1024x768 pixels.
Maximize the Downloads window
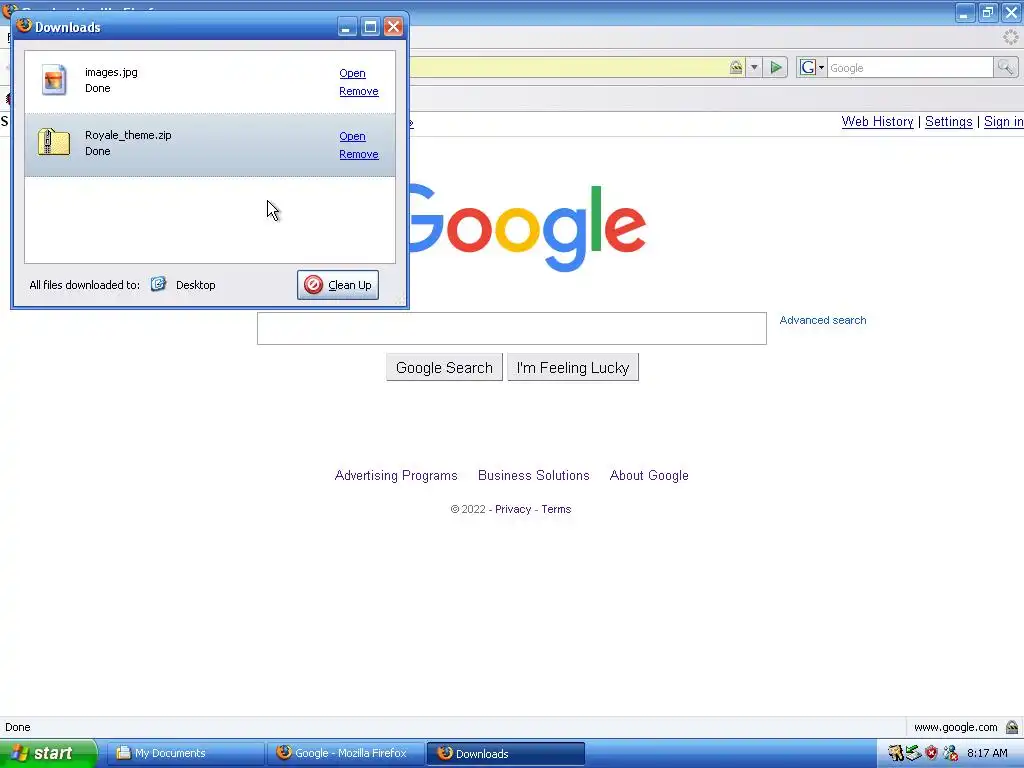(x=370, y=27)
